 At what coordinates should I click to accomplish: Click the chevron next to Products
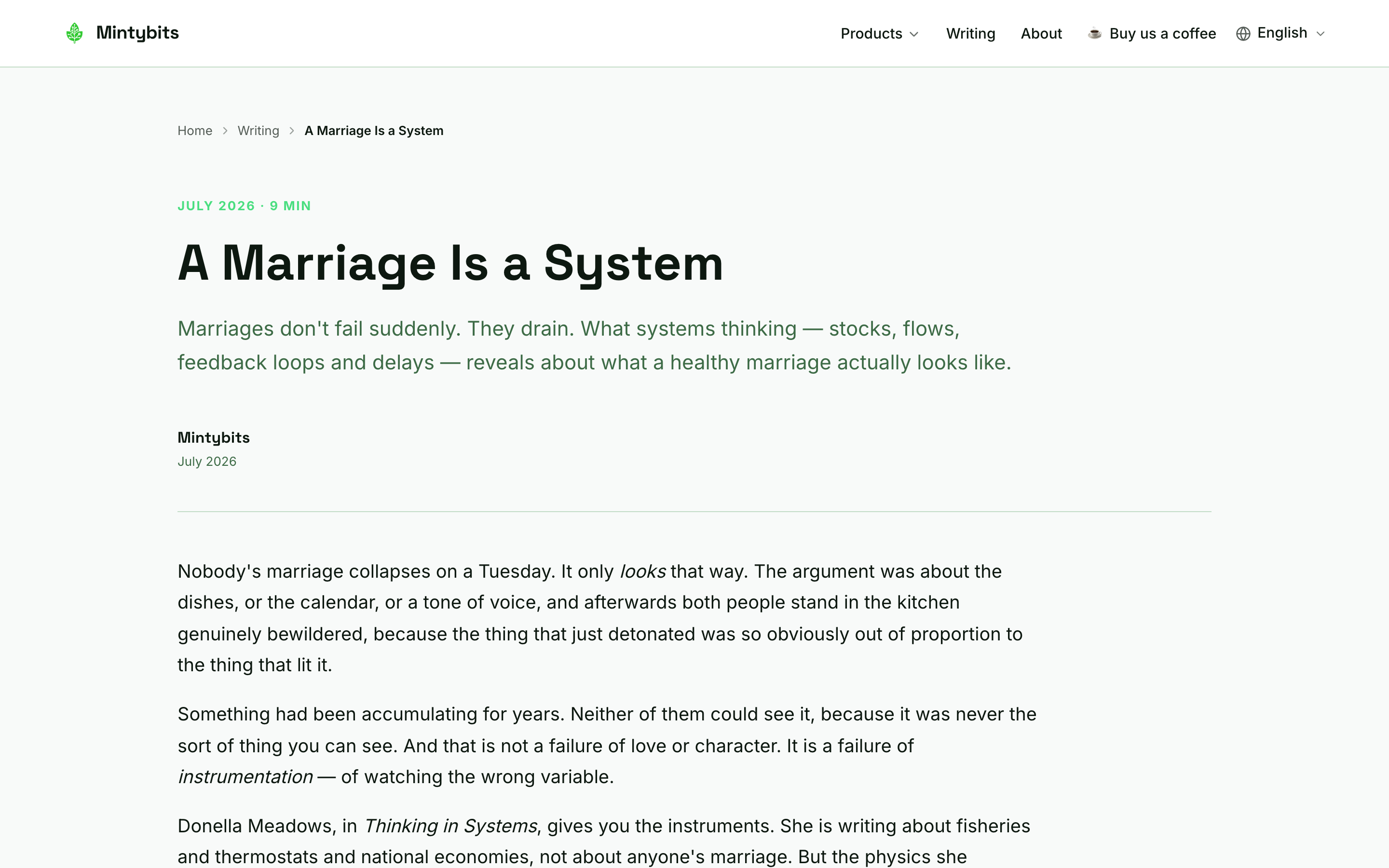pyautogui.click(x=914, y=34)
